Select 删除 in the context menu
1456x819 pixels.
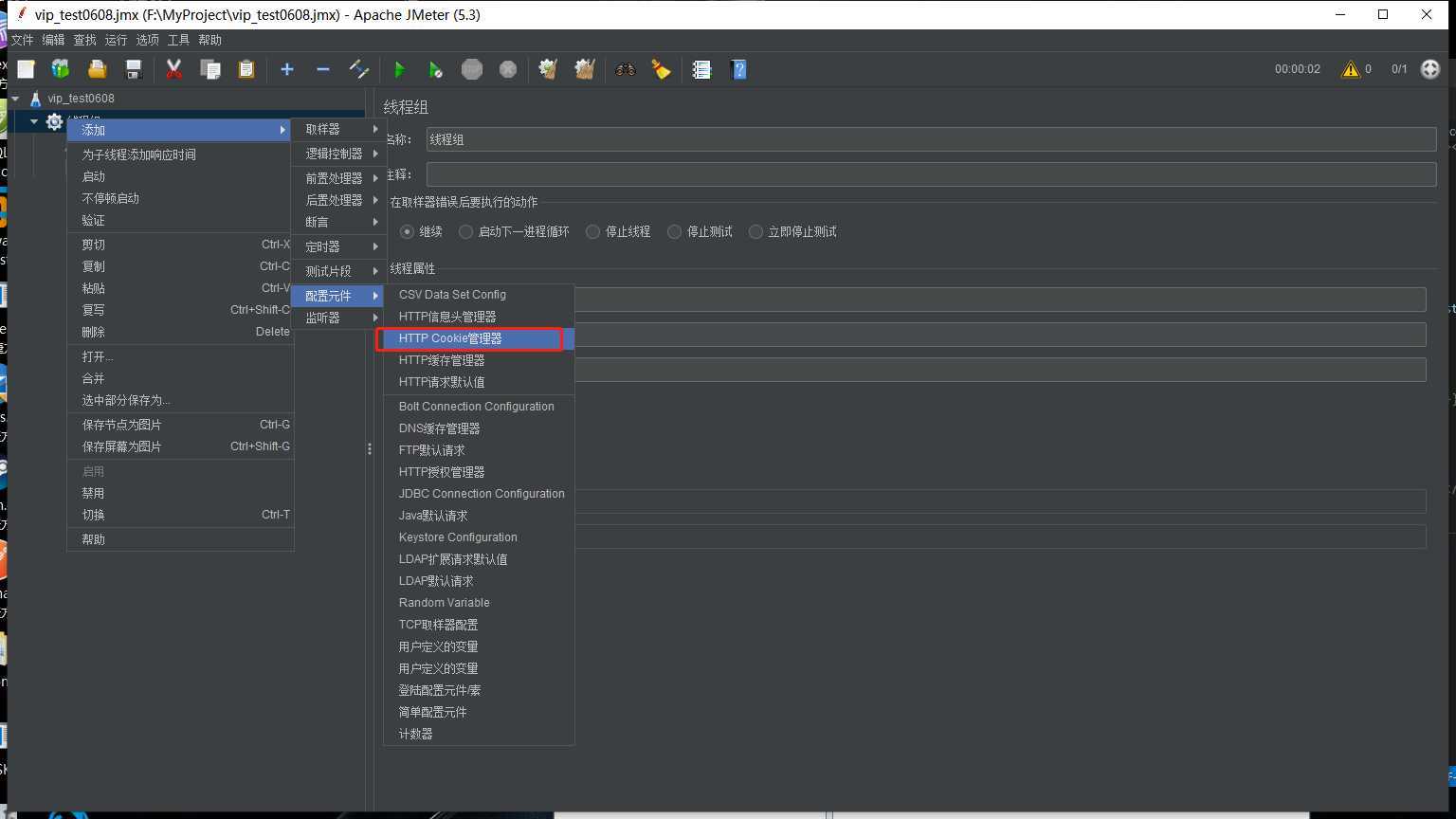pos(180,332)
